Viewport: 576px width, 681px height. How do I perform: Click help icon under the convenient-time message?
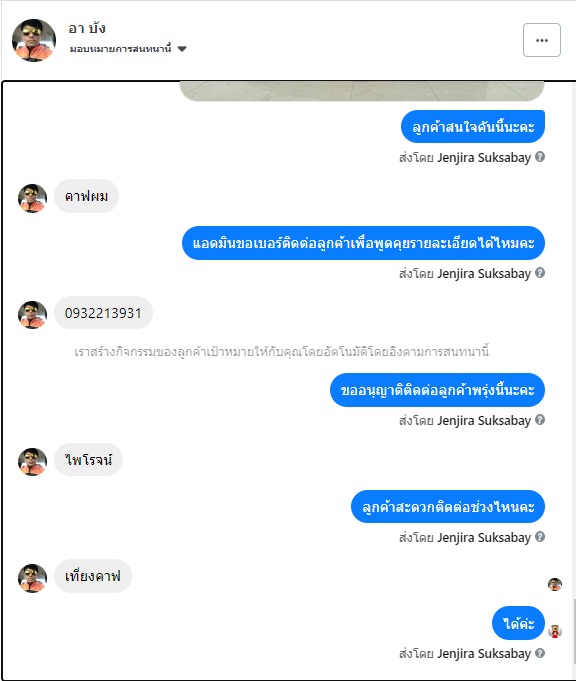(540, 536)
